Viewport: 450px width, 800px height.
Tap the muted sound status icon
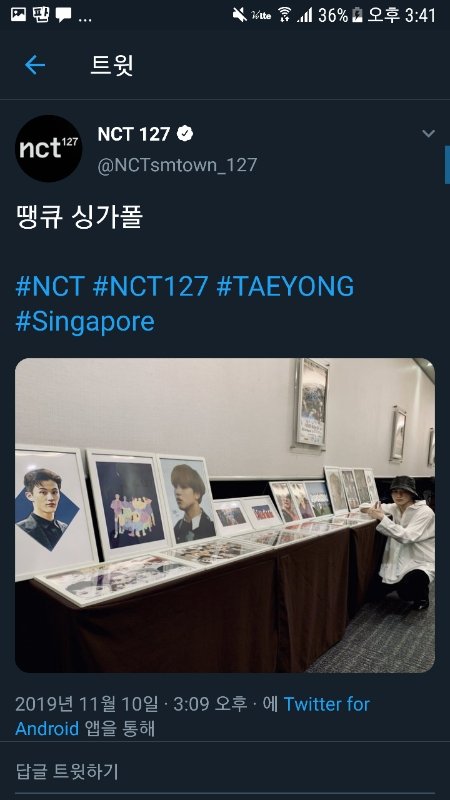[240, 15]
